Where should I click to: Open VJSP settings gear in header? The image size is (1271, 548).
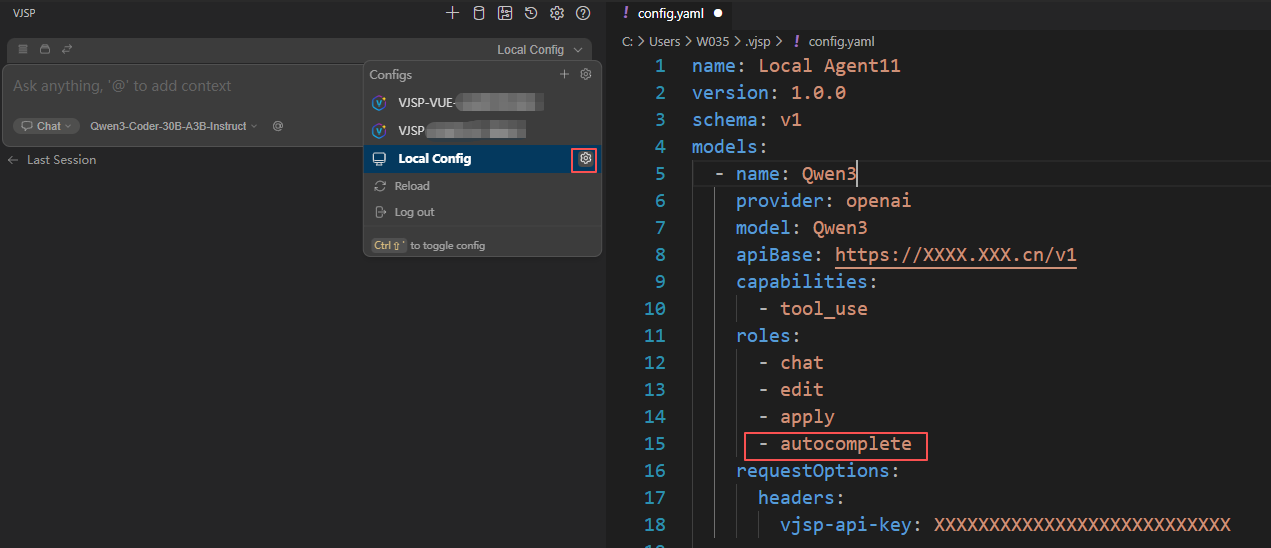tap(557, 13)
